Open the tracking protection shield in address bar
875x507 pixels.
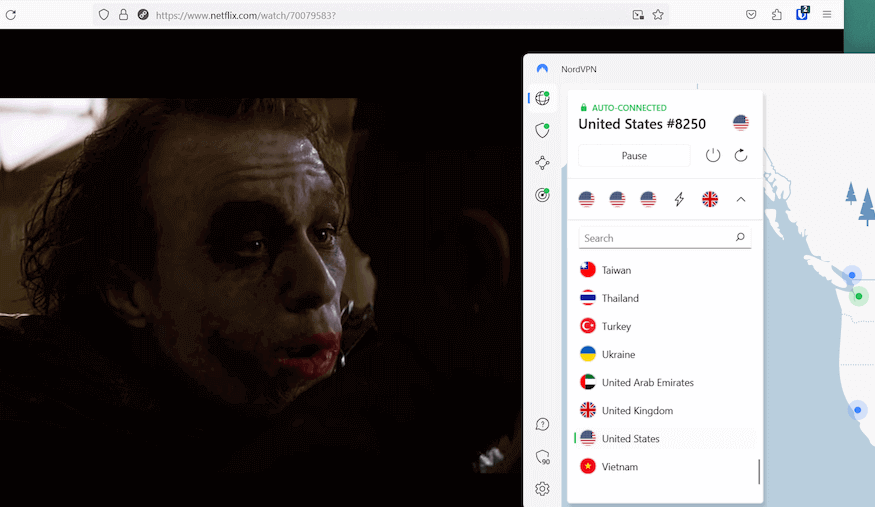click(104, 15)
